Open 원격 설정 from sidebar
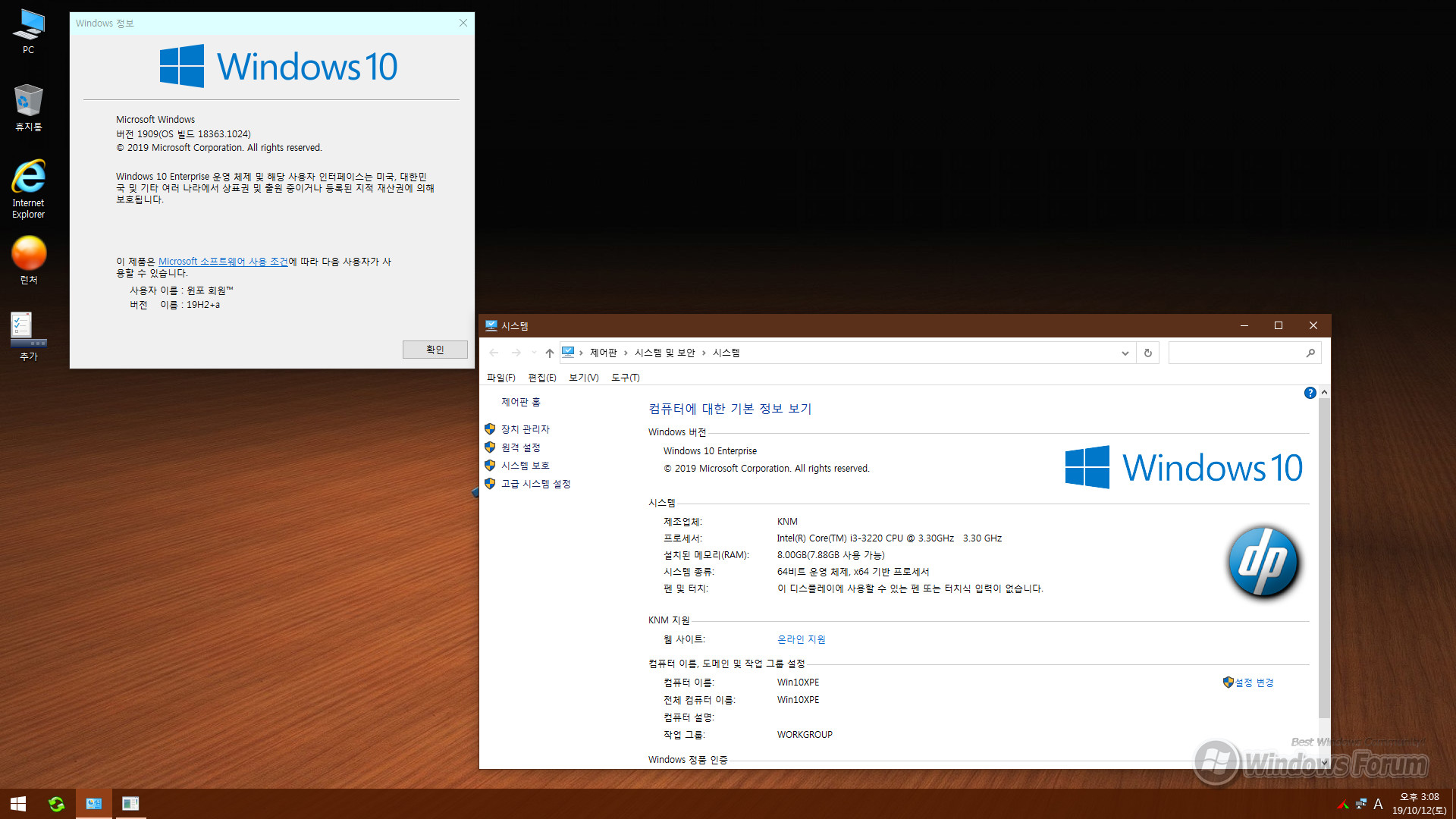 (x=521, y=447)
